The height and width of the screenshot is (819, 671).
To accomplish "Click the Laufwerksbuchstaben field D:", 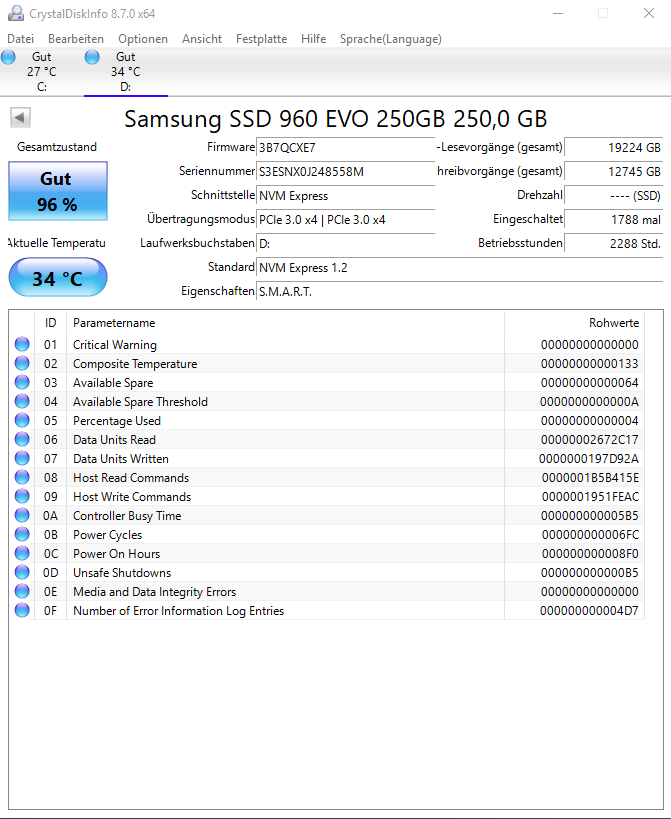I will [345, 244].
